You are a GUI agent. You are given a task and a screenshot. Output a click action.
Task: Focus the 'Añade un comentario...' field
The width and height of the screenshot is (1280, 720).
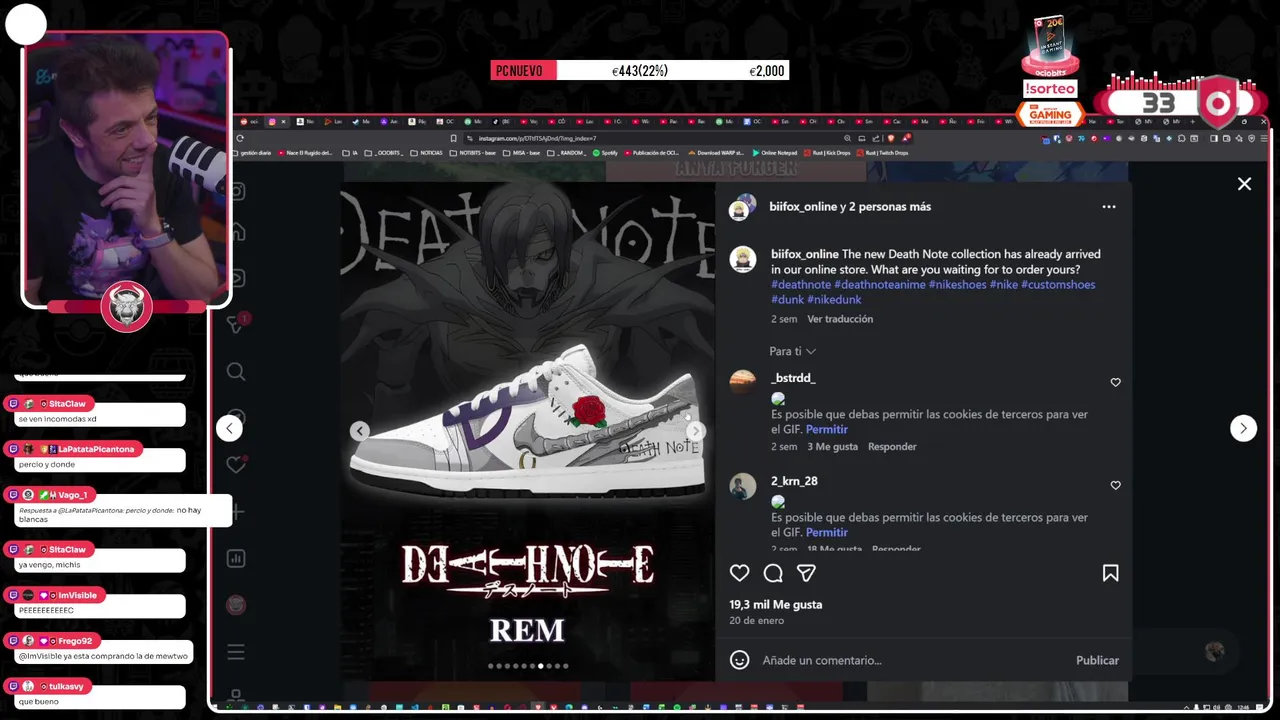(910, 660)
